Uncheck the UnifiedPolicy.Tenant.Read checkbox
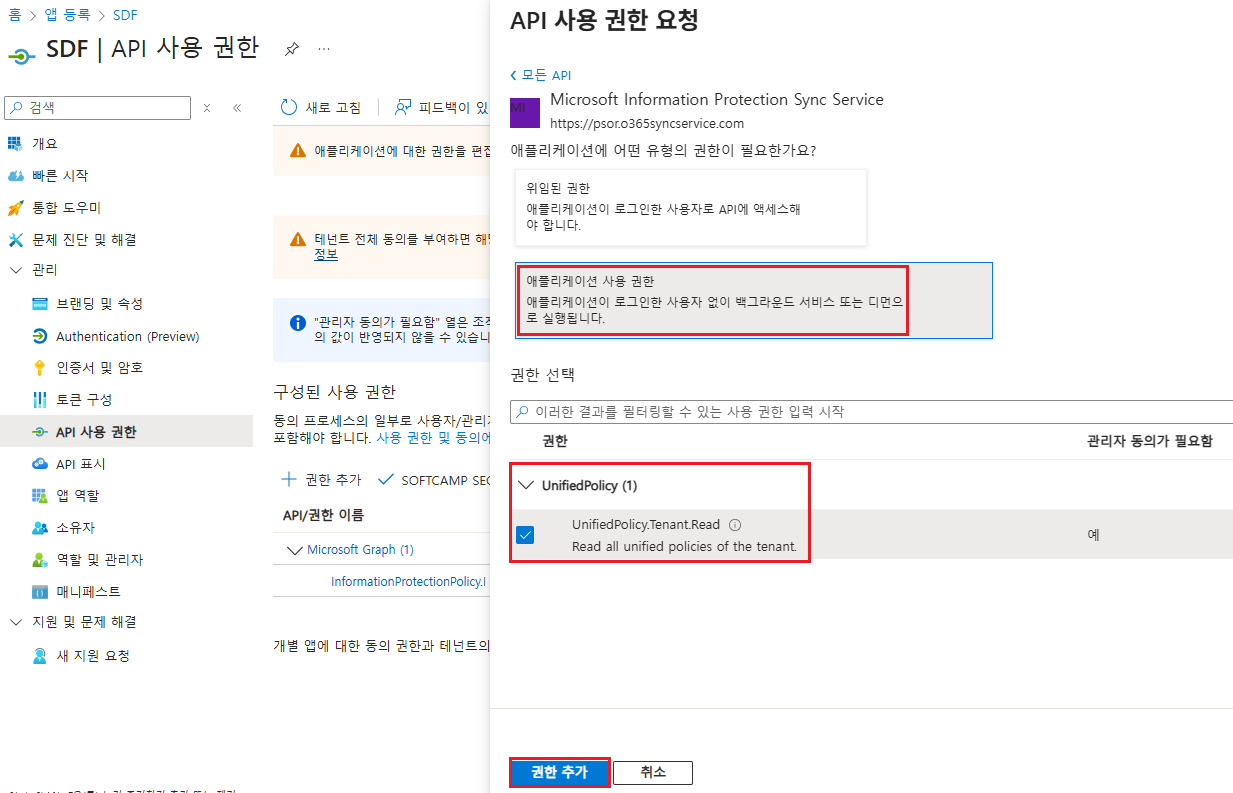Screen dimensions: 1233x793 [525, 535]
